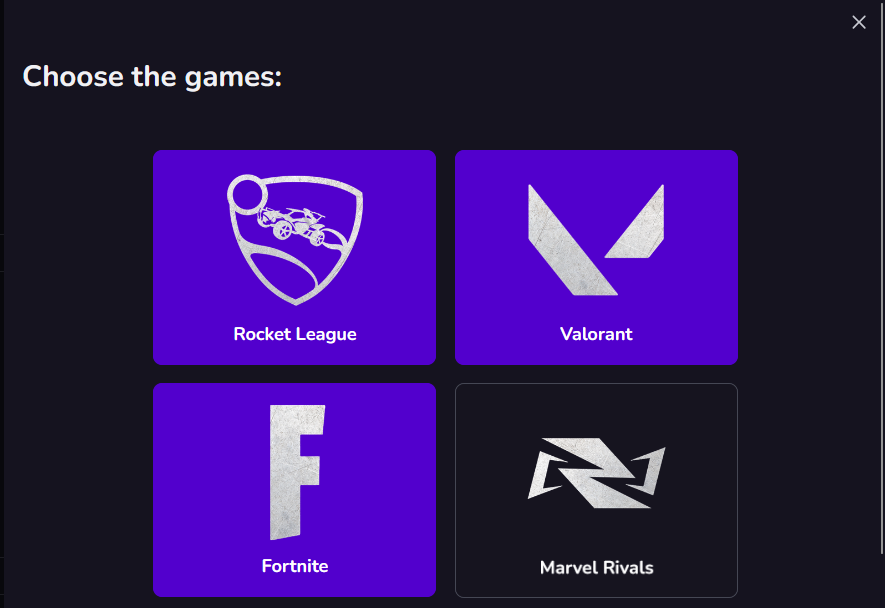Click the "Rocket League" text label

point(295,334)
